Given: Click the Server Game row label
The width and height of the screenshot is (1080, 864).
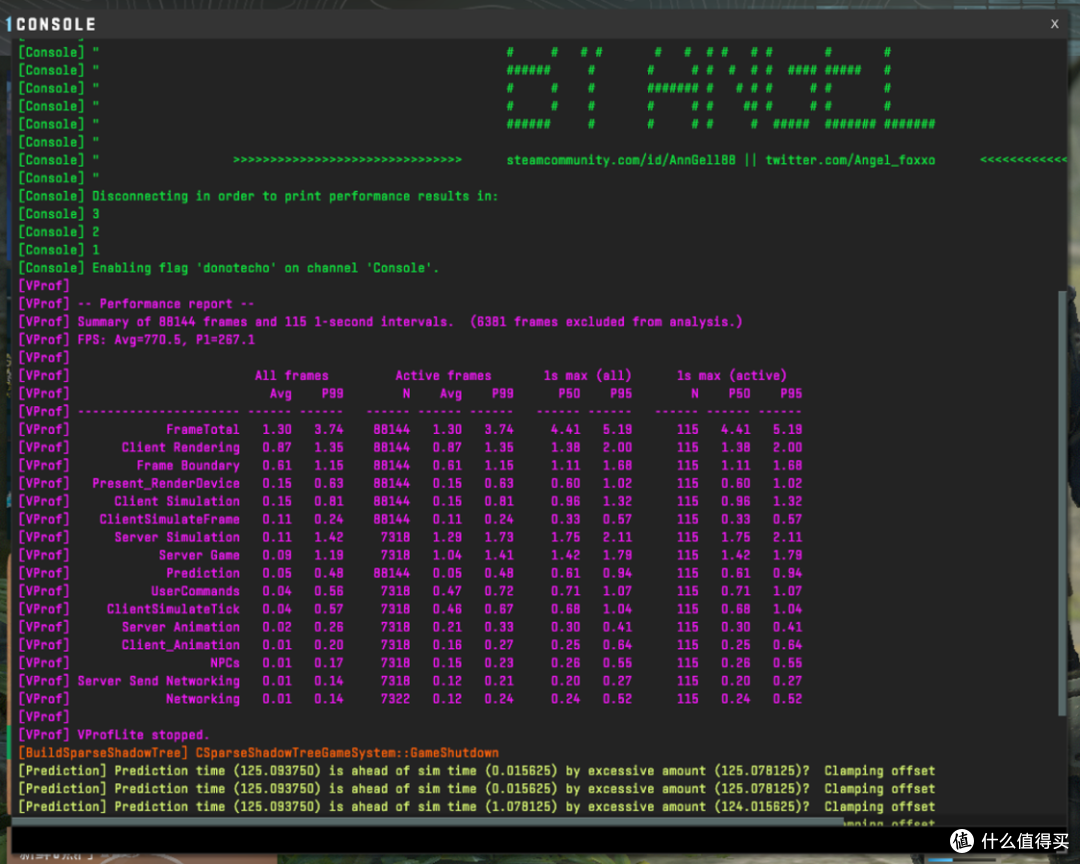Looking at the screenshot, I should point(199,555).
